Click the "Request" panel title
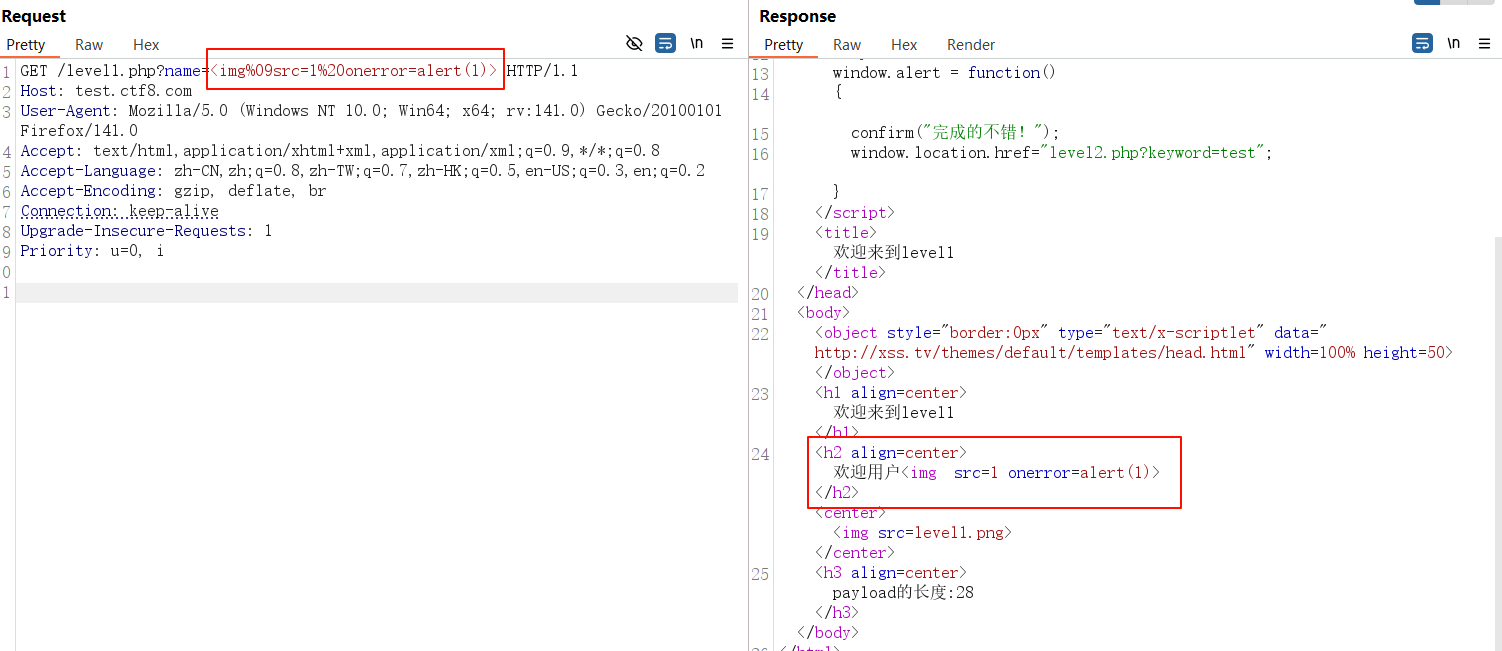Image resolution: width=1502 pixels, height=651 pixels. click(x=34, y=16)
